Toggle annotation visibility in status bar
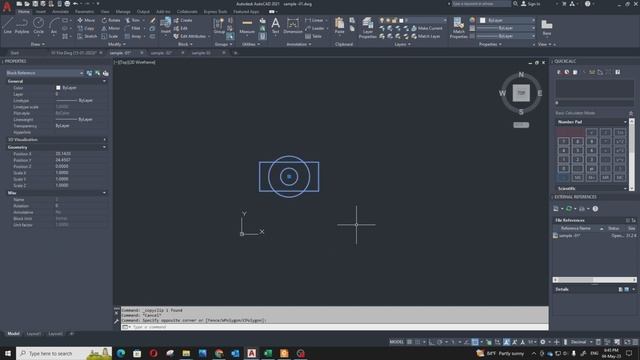Viewport: 640px width, 360px height. (x=506, y=342)
